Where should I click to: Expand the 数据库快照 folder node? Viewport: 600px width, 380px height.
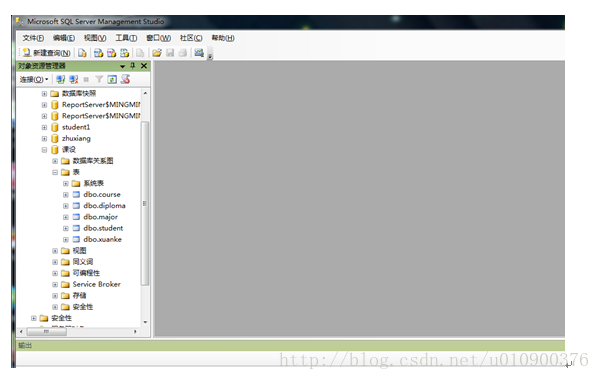click(44, 94)
